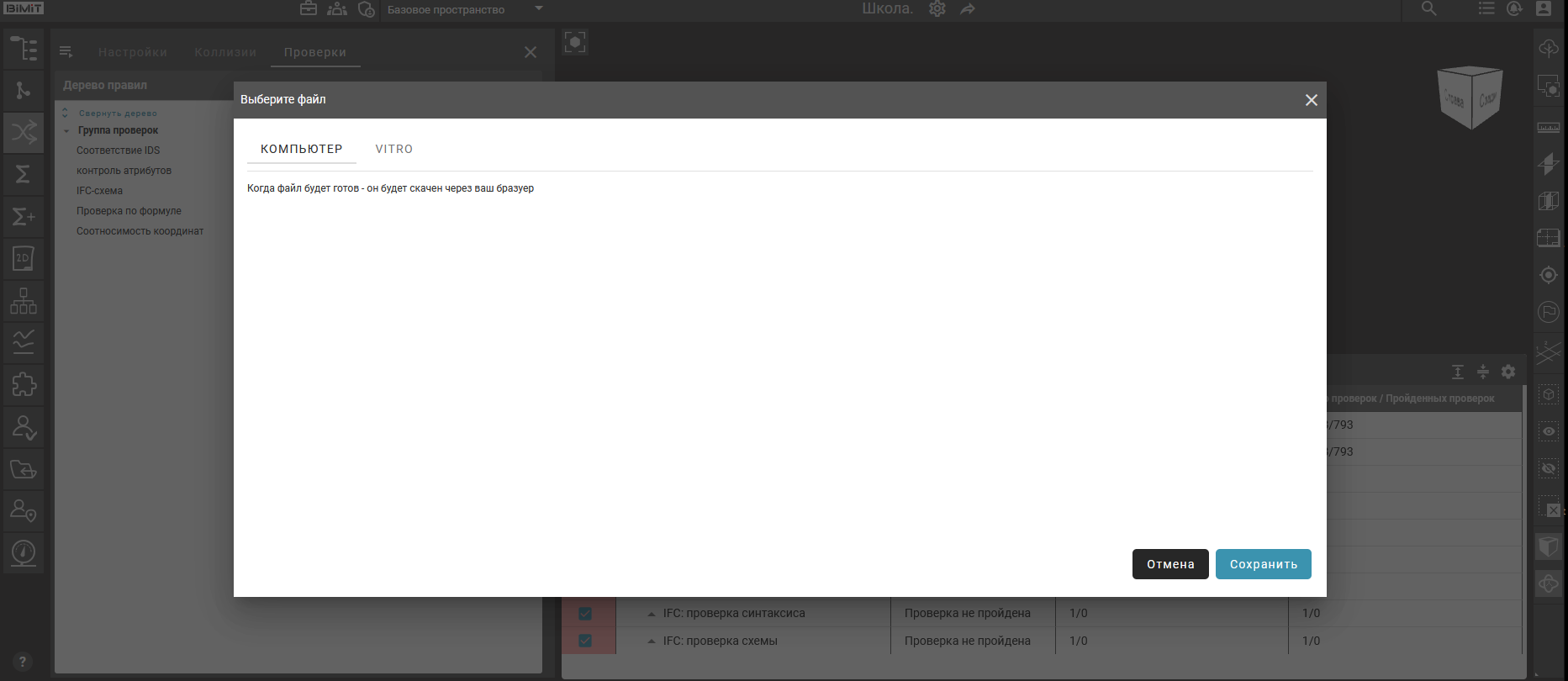Open the puzzle piece plugins icon
Viewport: 1568px width, 681px height.
(24, 384)
